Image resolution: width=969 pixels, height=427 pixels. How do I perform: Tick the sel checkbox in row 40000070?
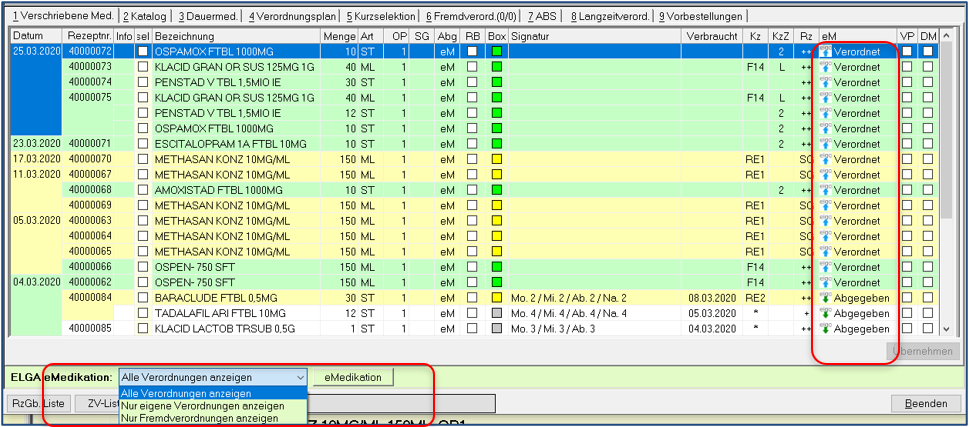click(143, 159)
